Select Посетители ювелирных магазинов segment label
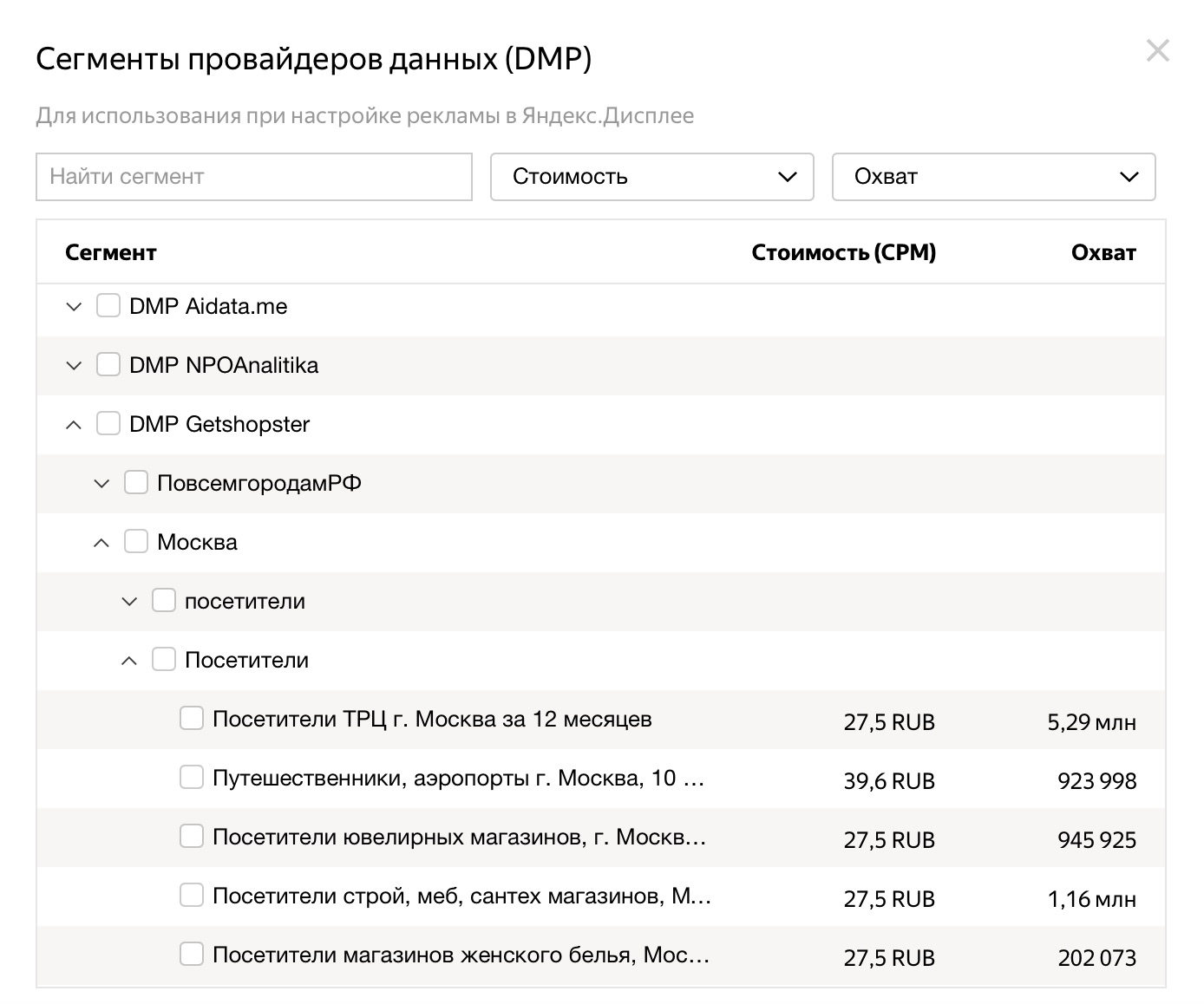This screenshot has width=1204, height=1004. tap(459, 838)
